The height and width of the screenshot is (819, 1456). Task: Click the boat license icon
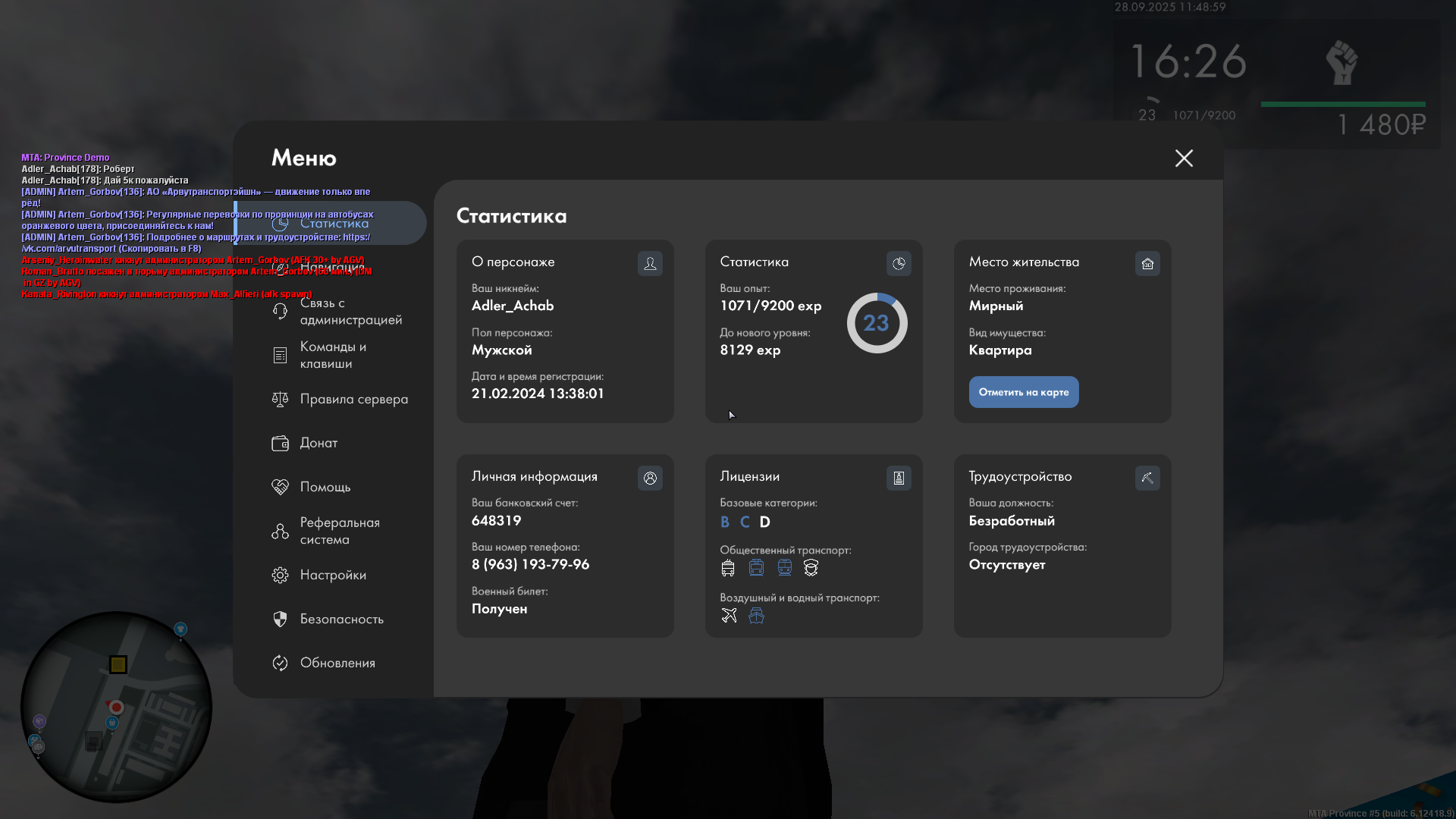[756, 616]
